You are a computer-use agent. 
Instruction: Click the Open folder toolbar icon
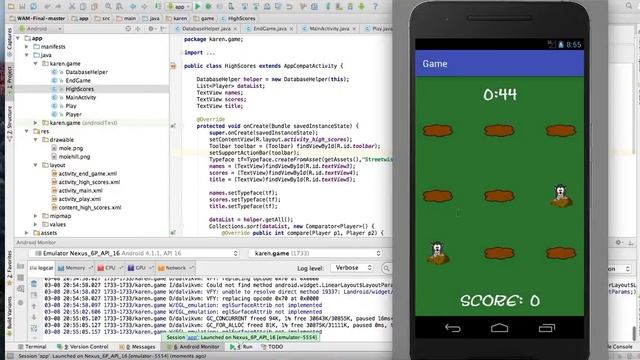pyautogui.click(x=11, y=6)
